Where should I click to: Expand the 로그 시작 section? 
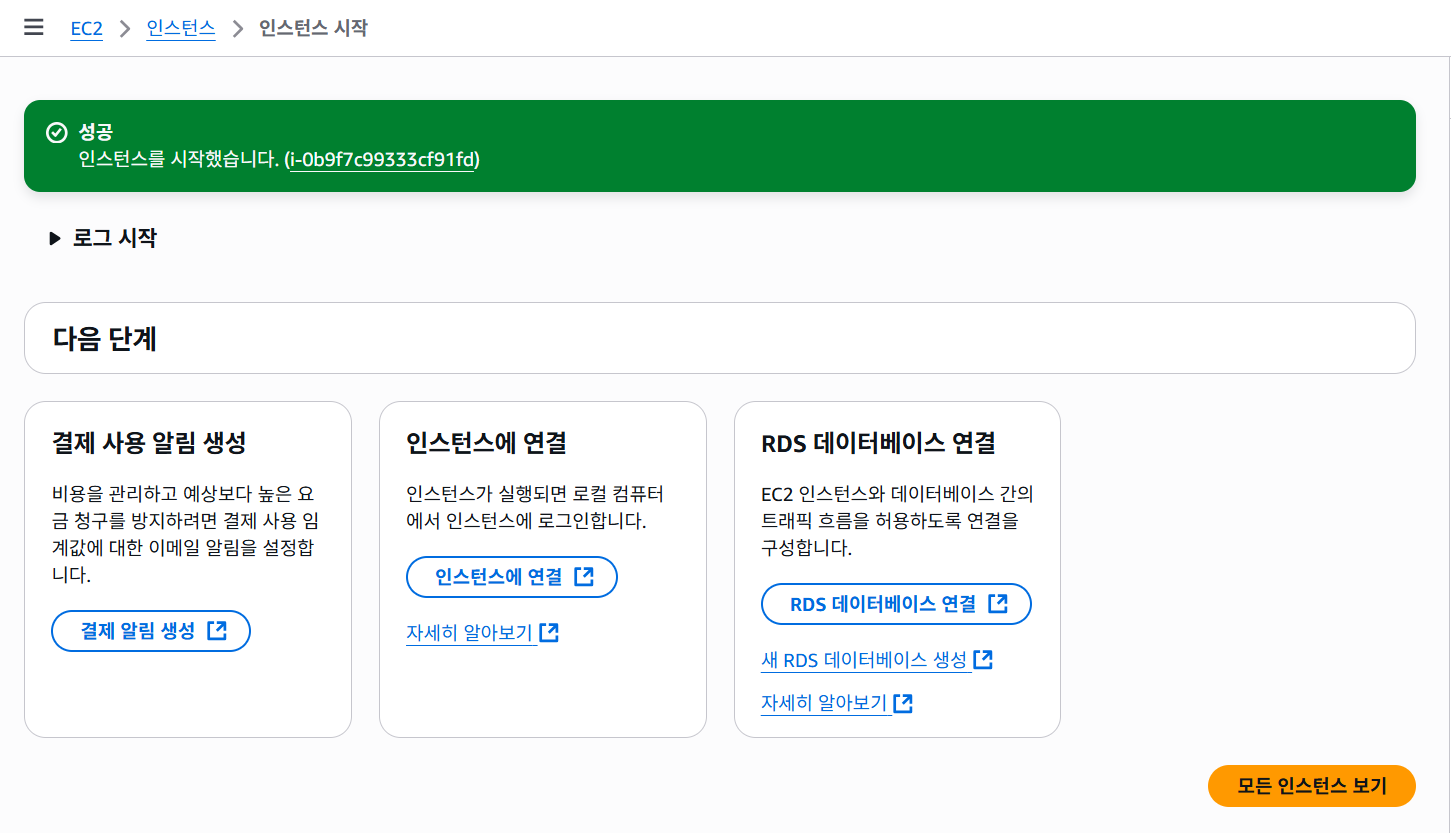click(x=103, y=238)
